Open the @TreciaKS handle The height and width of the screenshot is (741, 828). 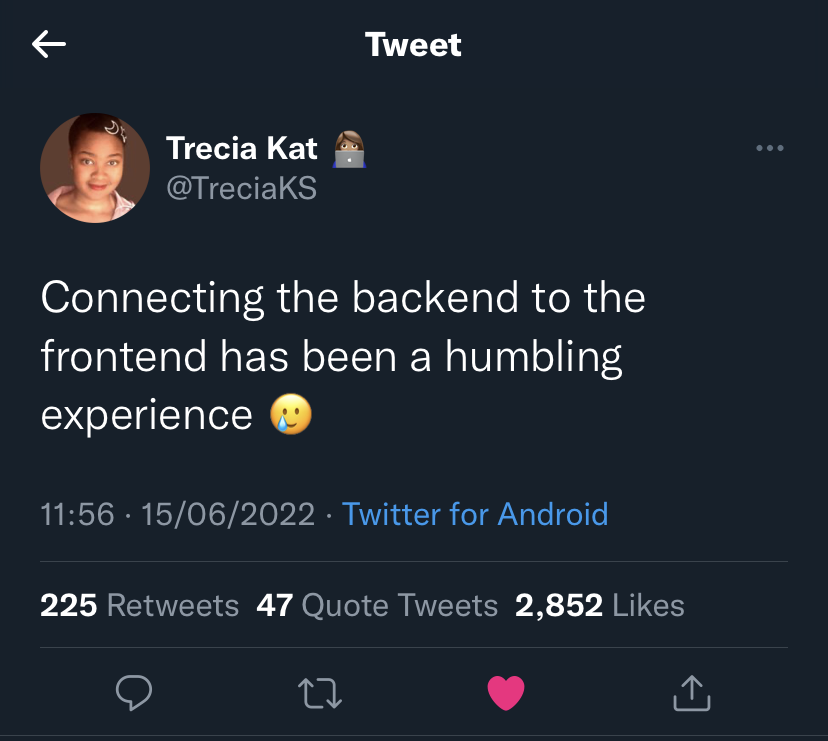(240, 187)
